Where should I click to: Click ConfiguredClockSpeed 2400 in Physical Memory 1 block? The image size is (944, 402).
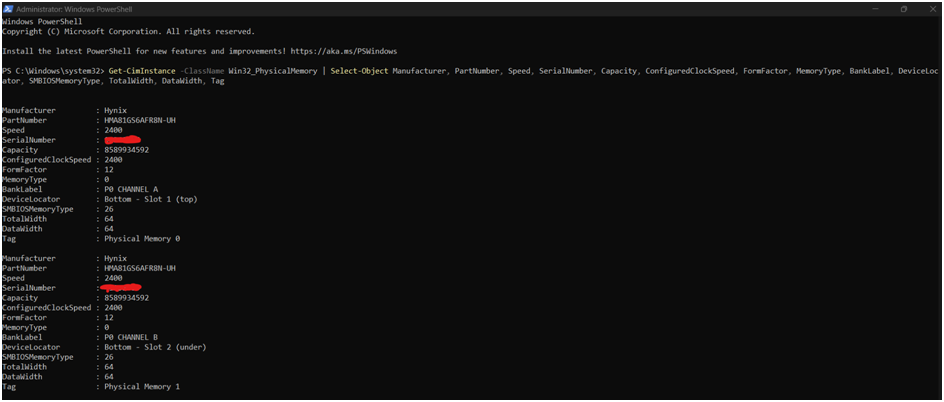pos(113,308)
